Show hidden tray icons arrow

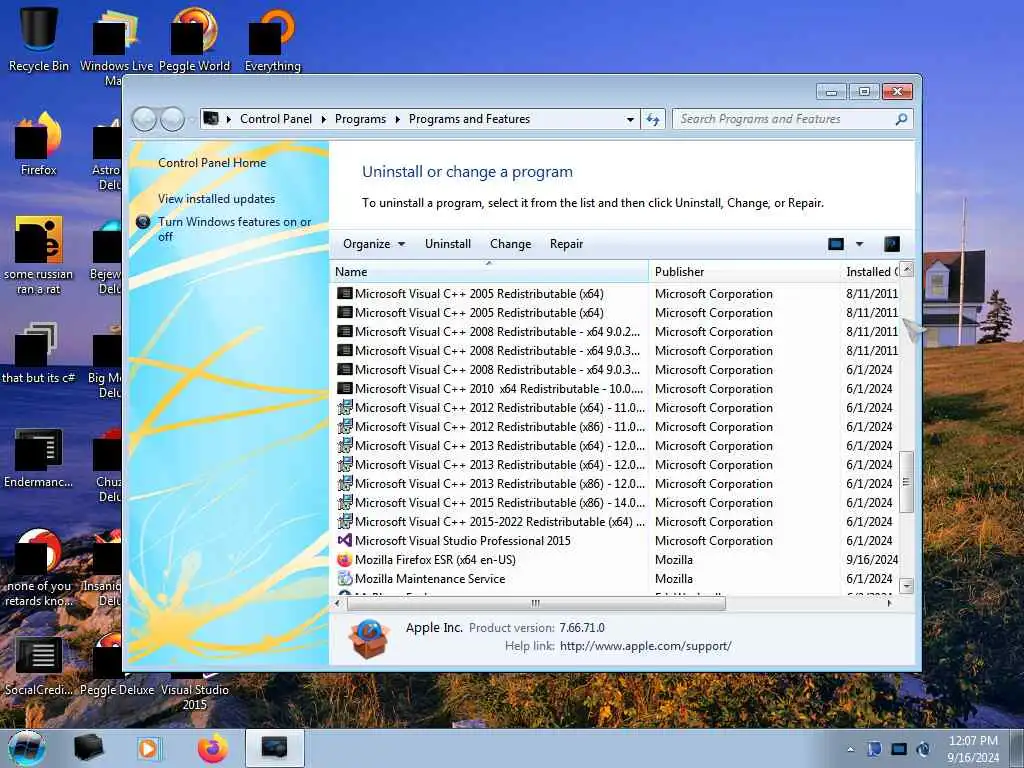(850, 749)
